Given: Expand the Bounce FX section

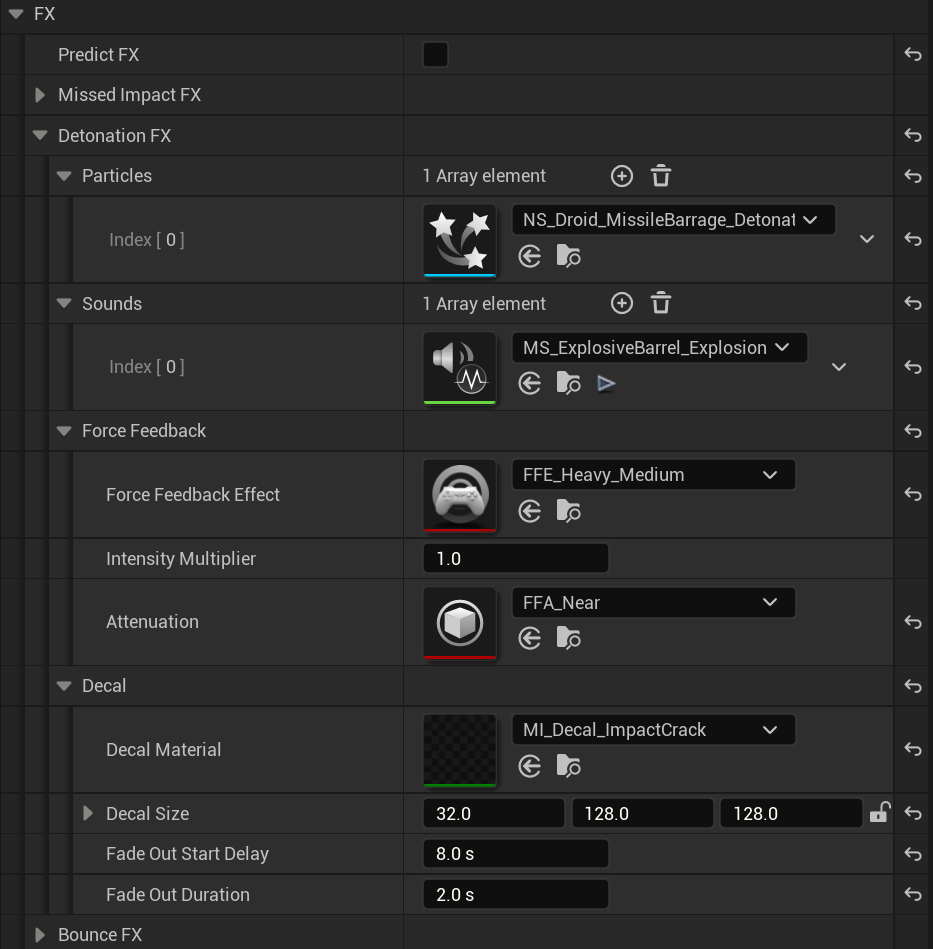Looking at the screenshot, I should (x=40, y=935).
